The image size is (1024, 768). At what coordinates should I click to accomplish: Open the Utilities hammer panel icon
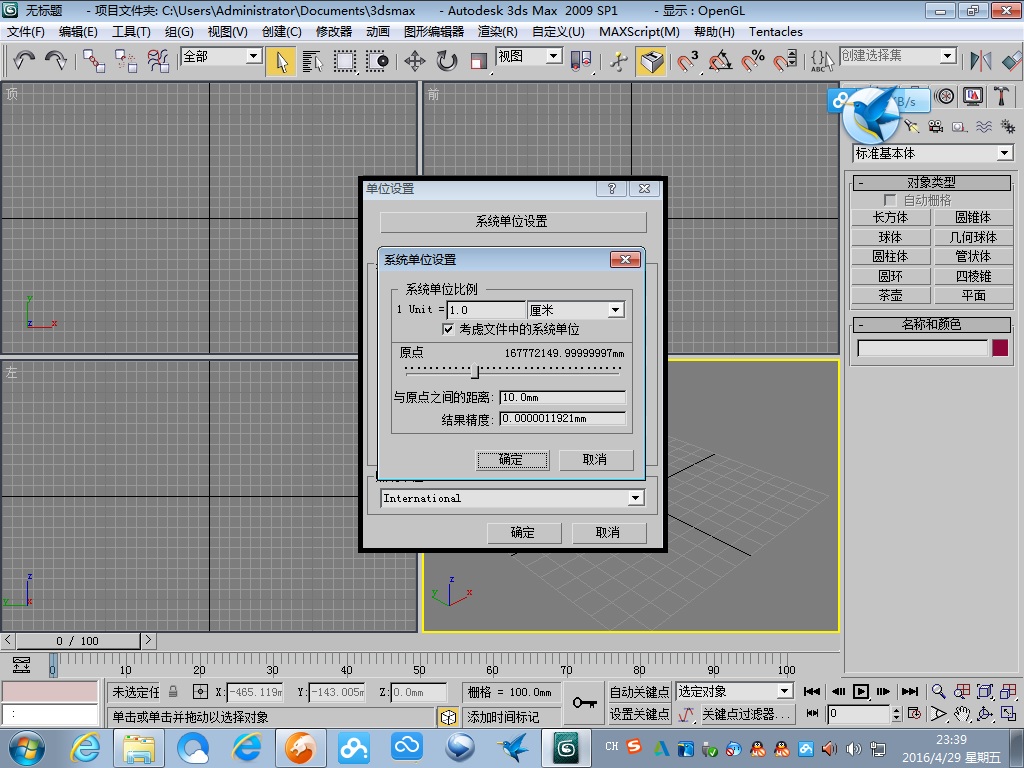point(1001,97)
